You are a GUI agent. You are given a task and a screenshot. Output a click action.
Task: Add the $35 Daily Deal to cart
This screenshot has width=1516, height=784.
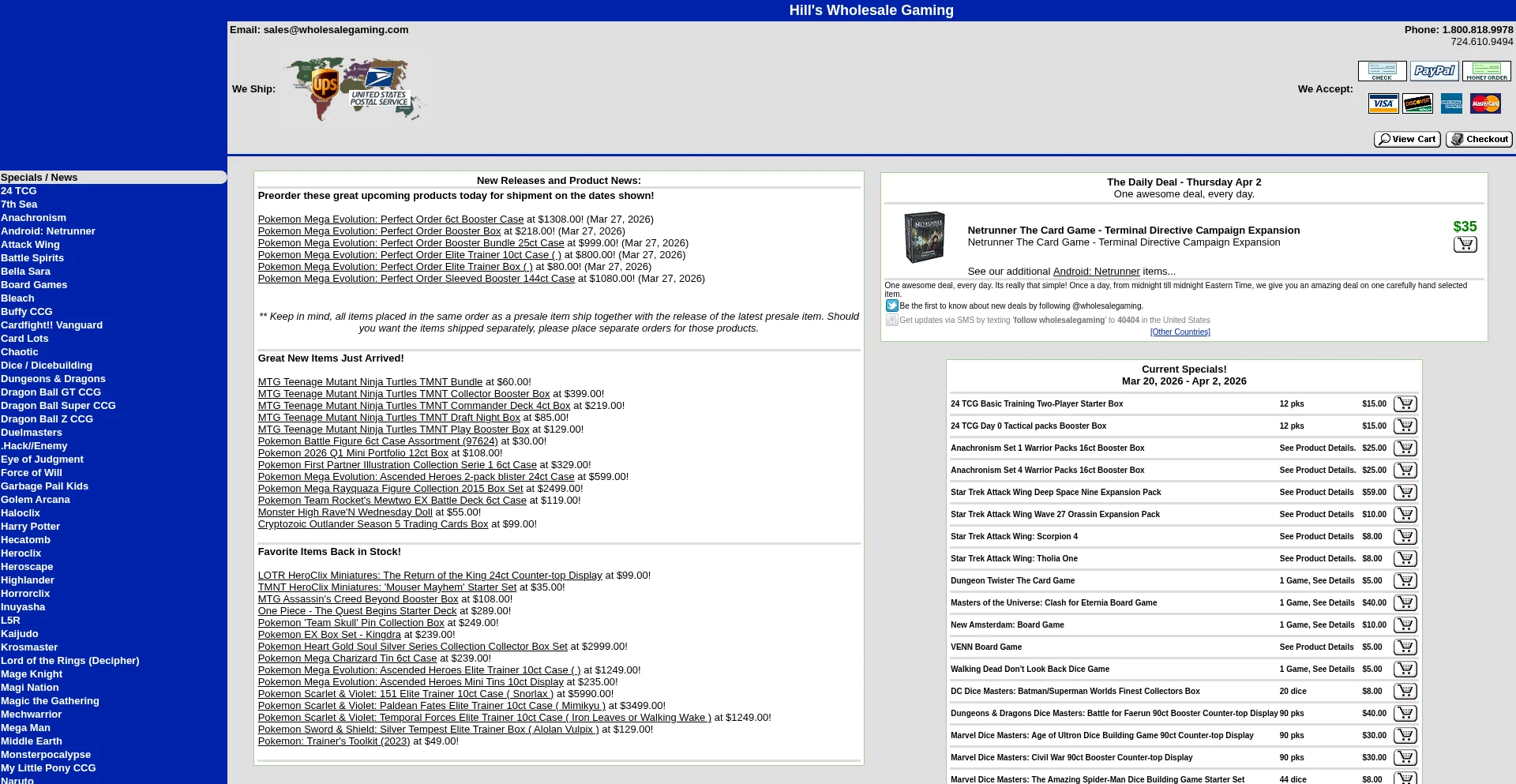click(1465, 245)
